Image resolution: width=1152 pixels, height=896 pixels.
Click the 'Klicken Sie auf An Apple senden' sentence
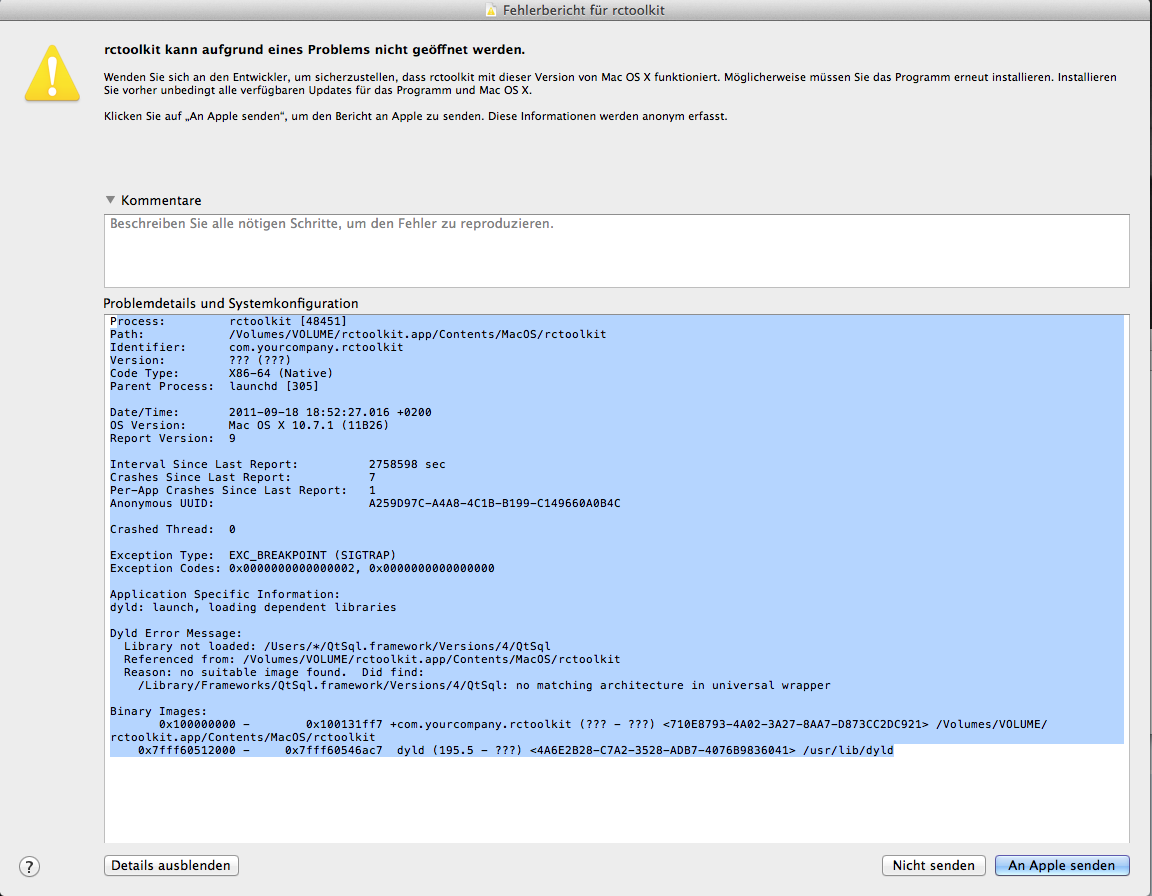[415, 116]
